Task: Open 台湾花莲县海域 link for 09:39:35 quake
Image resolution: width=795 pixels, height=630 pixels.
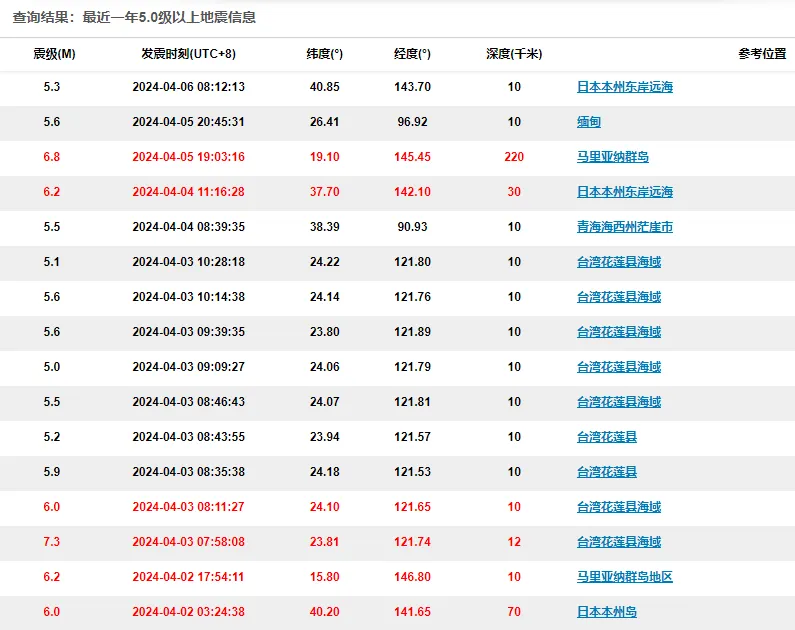Action: click(x=619, y=331)
